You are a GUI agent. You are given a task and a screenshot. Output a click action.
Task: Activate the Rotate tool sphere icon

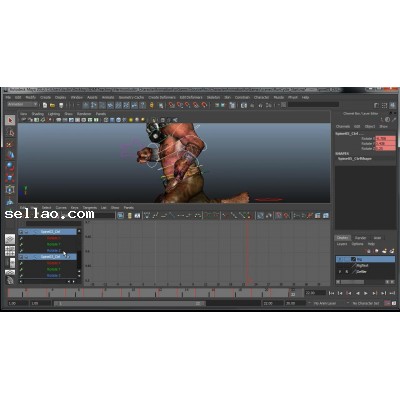[x=10, y=166]
